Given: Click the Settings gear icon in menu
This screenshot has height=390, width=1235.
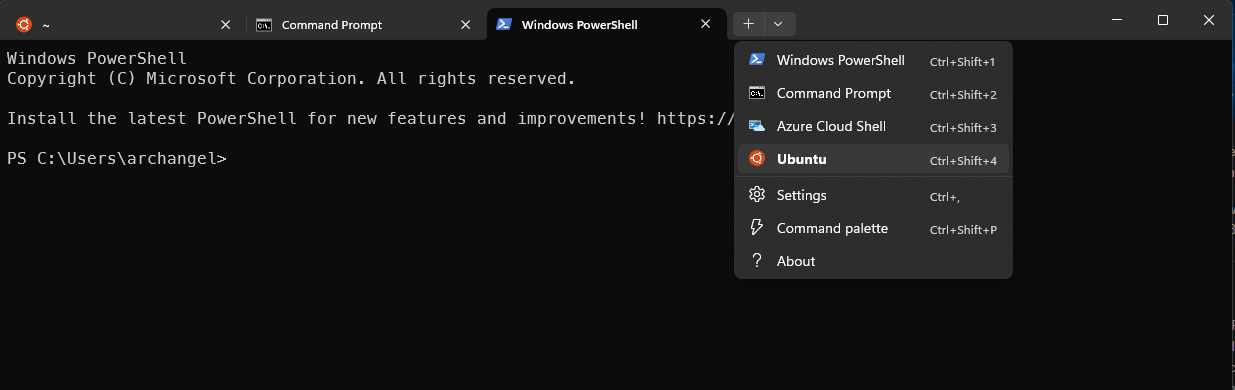Looking at the screenshot, I should pos(757,195).
